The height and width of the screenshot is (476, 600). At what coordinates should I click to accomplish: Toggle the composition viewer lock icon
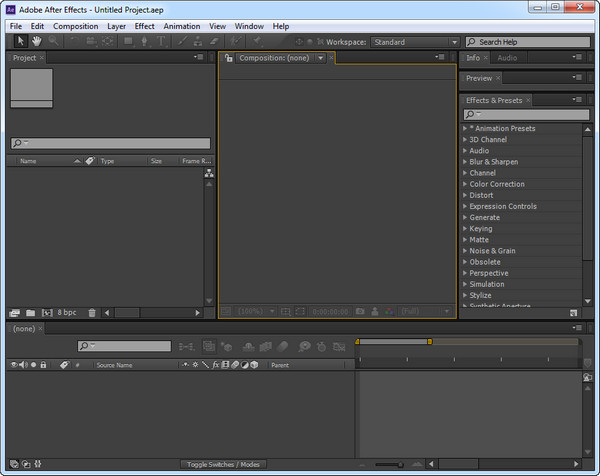(x=228, y=58)
